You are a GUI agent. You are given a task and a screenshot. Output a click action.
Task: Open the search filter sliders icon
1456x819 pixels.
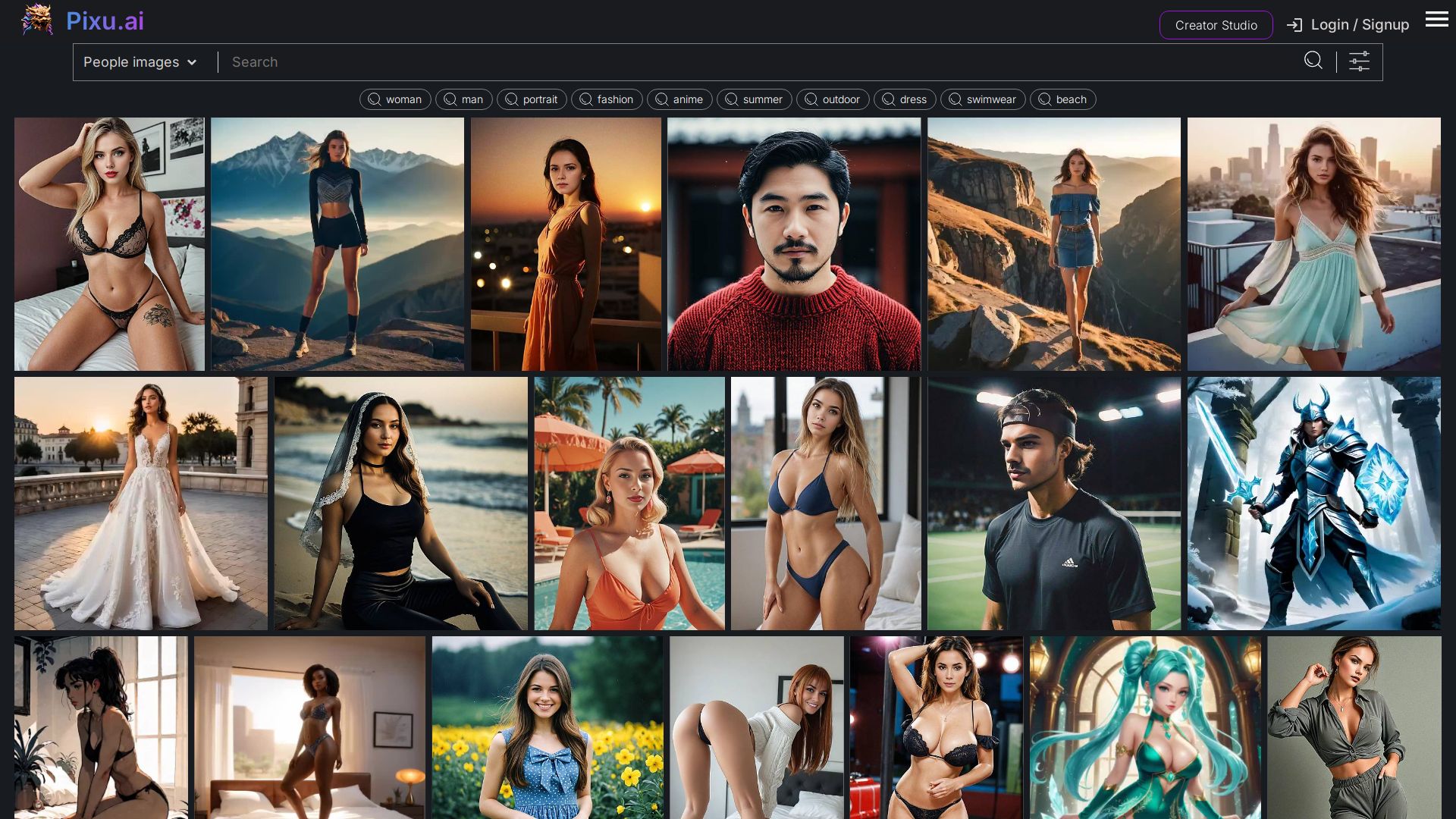tap(1359, 61)
